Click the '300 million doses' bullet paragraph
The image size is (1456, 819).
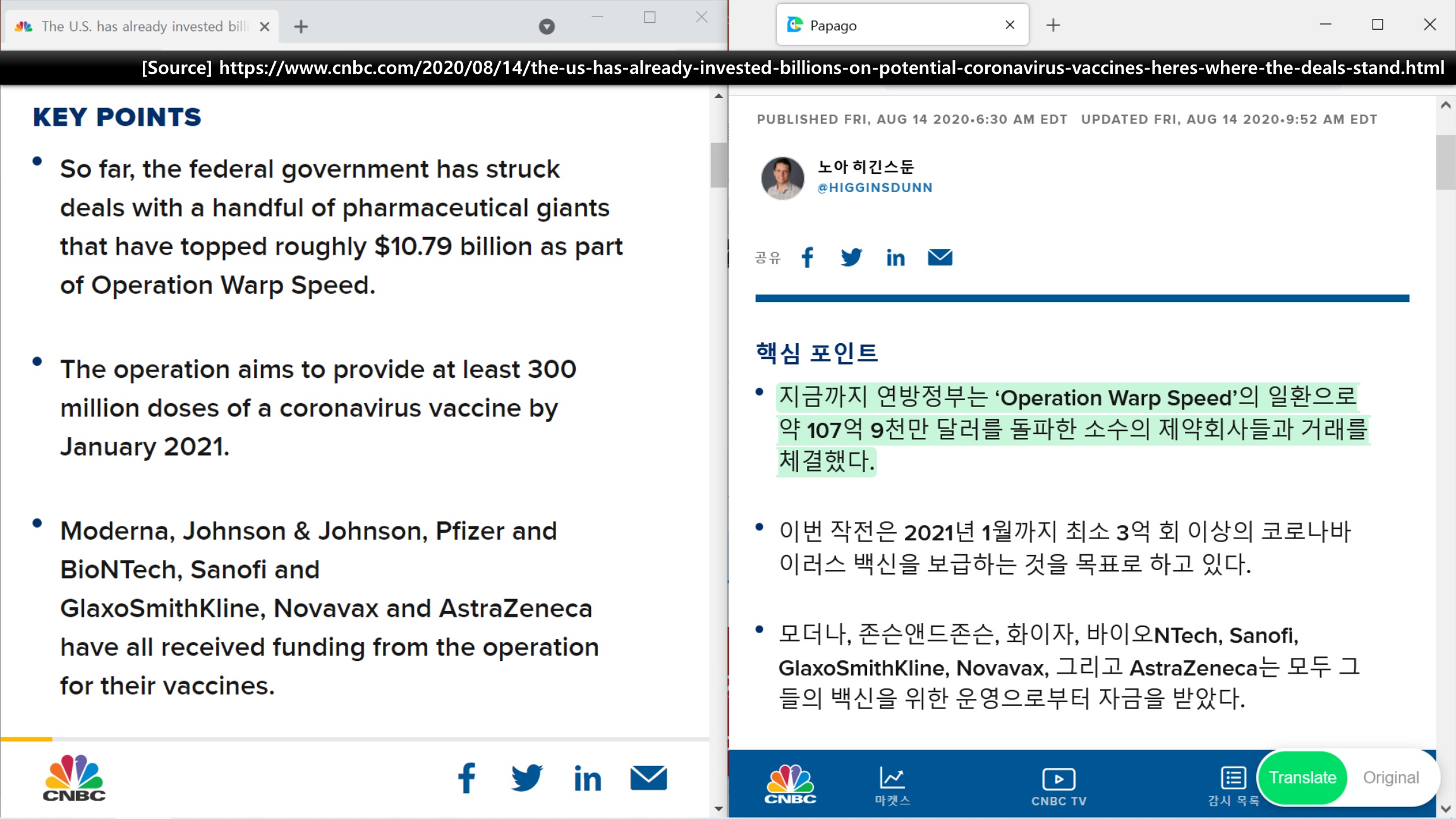pos(318,408)
